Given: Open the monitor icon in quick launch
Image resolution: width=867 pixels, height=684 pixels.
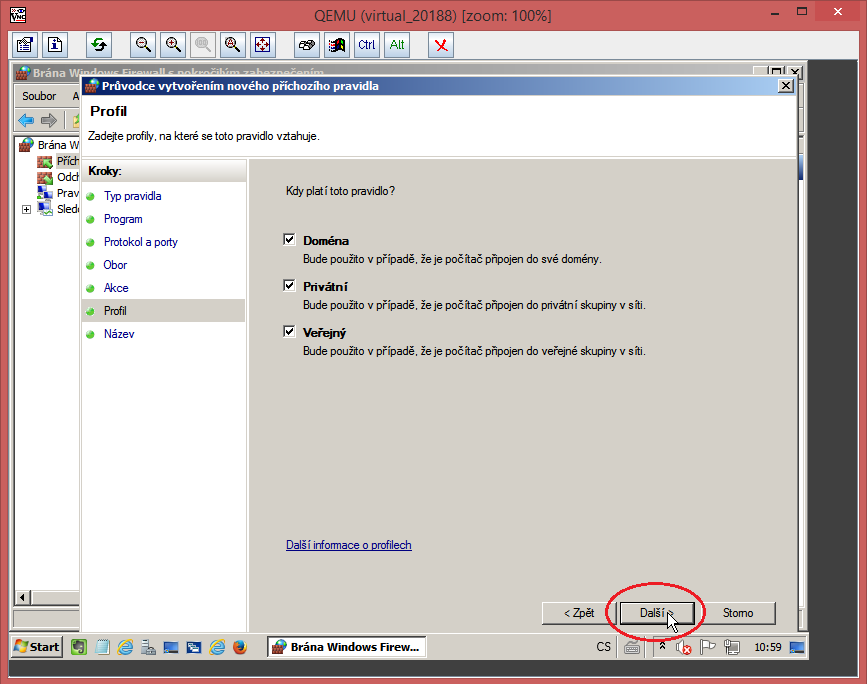Looking at the screenshot, I should click(171, 647).
